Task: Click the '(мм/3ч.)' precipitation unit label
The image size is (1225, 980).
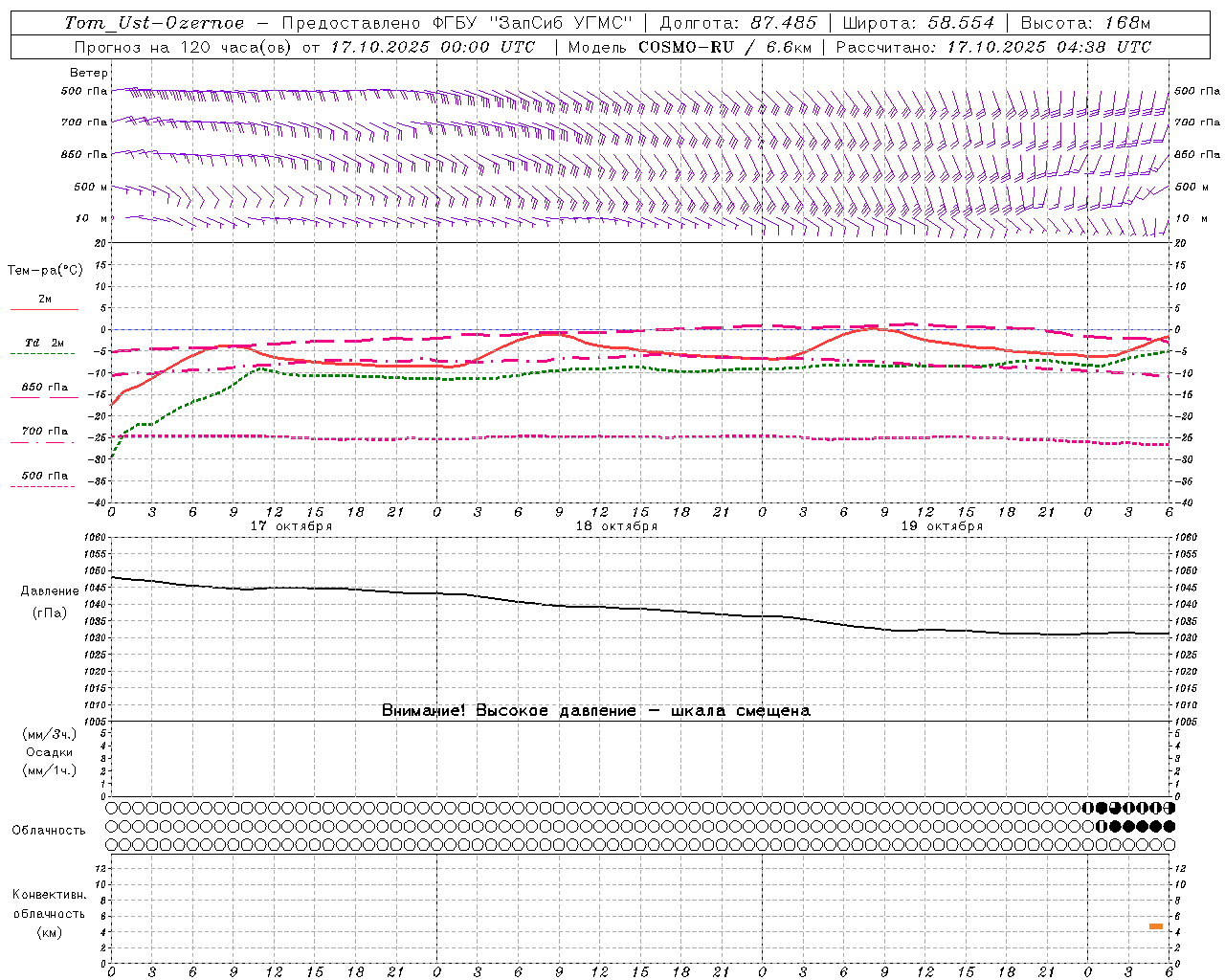Action: pyautogui.click(x=50, y=734)
